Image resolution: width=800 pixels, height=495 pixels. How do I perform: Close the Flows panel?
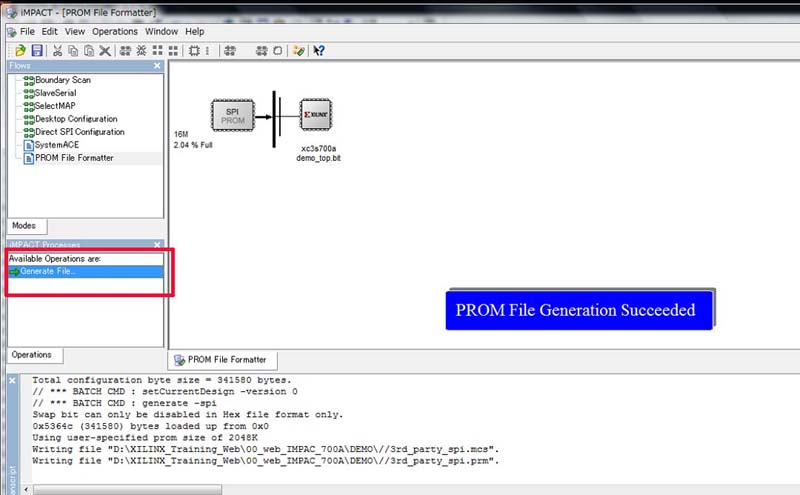coord(157,66)
